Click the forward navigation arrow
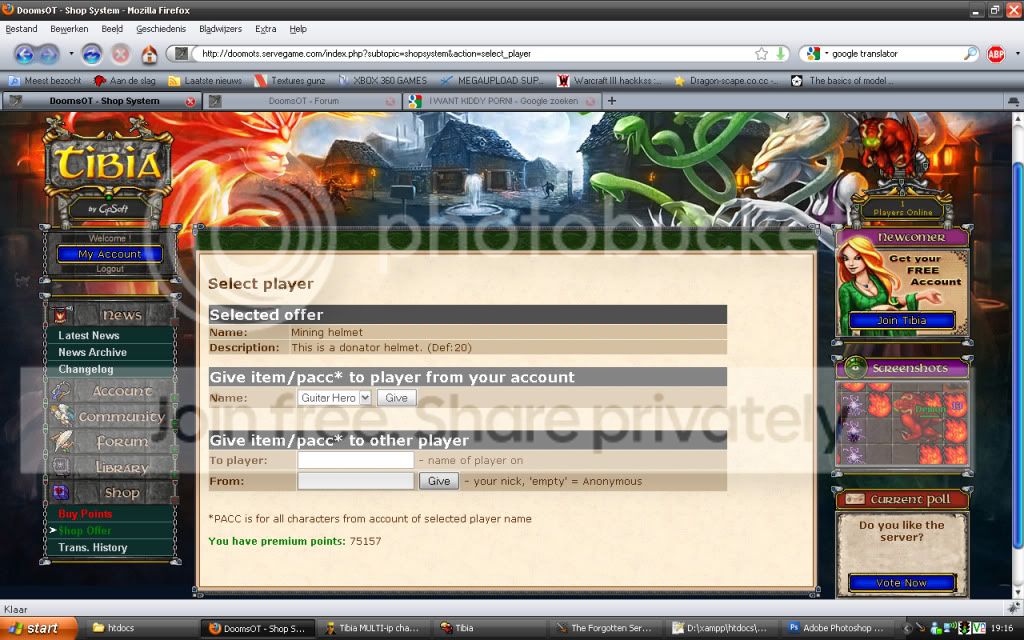1024x640 pixels. 48,54
